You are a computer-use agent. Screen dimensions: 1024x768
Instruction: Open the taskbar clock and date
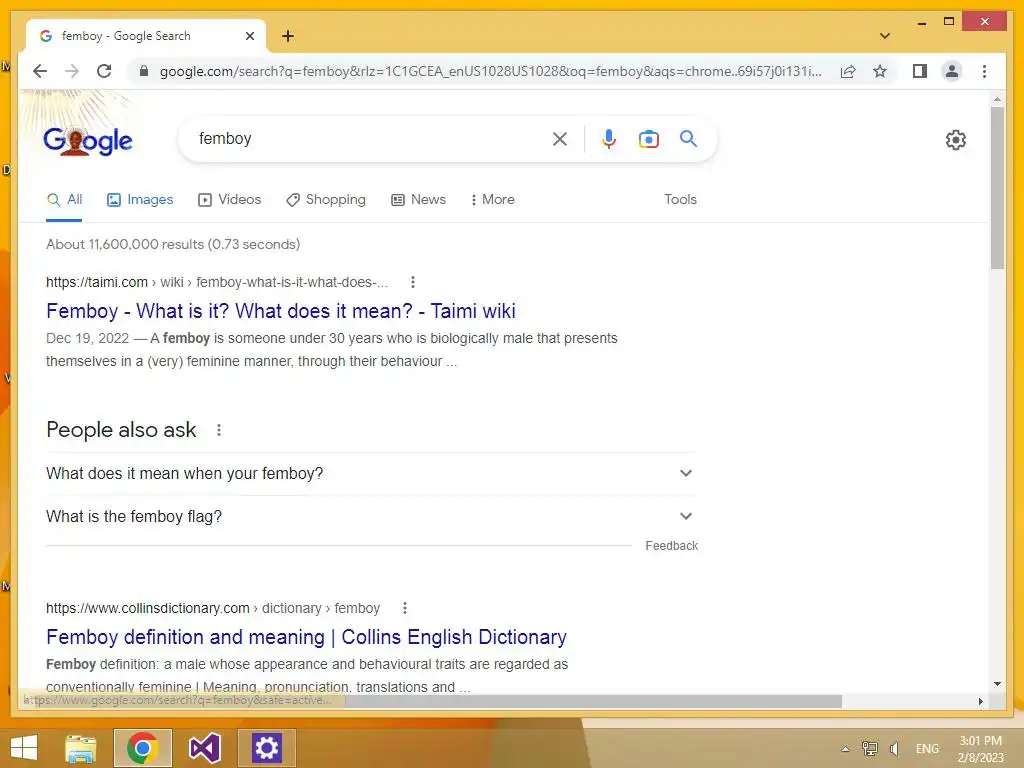pos(980,749)
